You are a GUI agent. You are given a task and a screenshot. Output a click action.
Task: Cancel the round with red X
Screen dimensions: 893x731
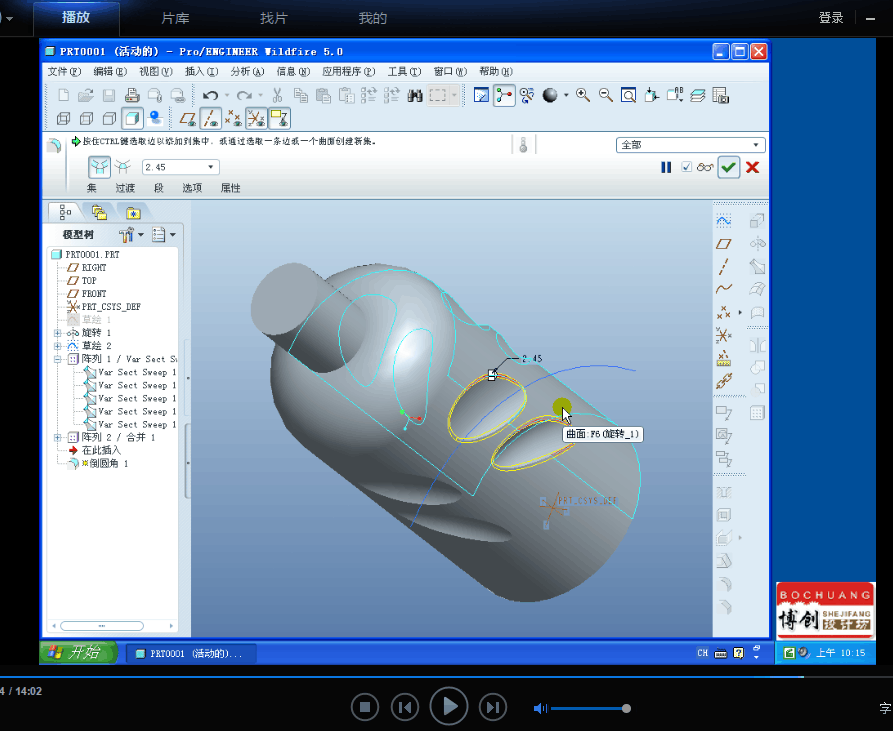click(752, 167)
